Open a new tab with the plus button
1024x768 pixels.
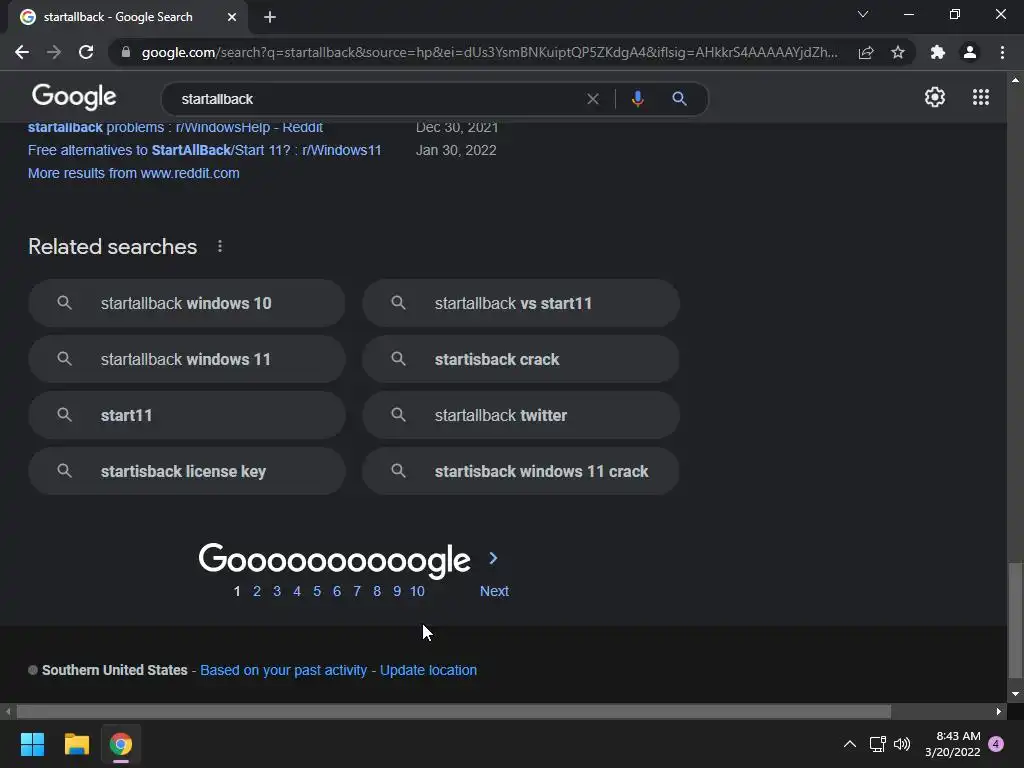pos(270,17)
